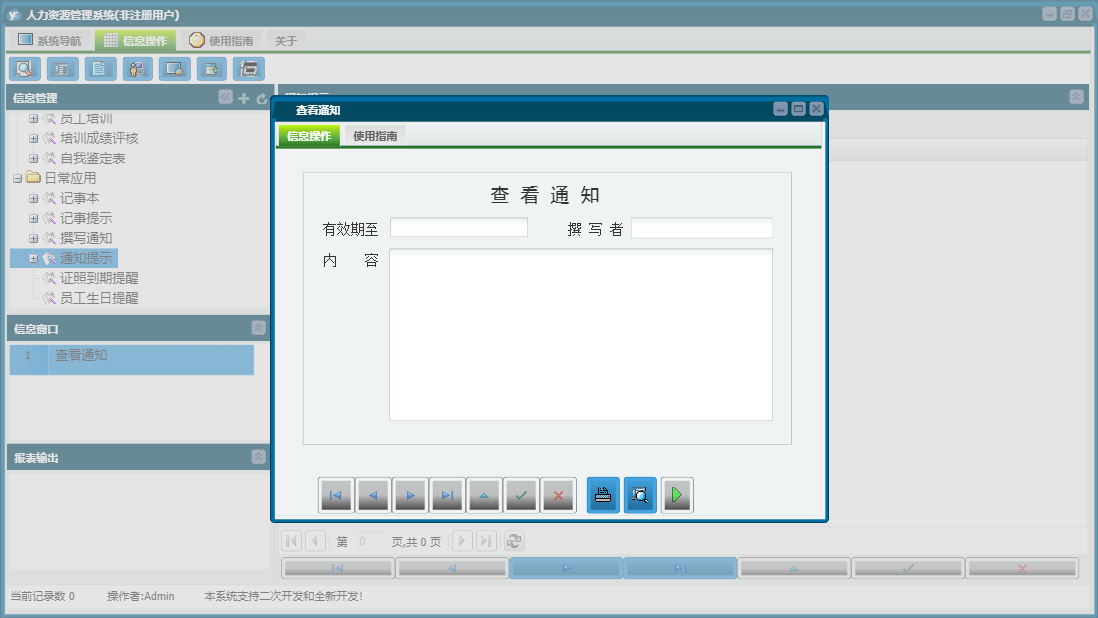The height and width of the screenshot is (618, 1098).
Task: Click the green play arrow button in dialog
Action: [x=677, y=496]
